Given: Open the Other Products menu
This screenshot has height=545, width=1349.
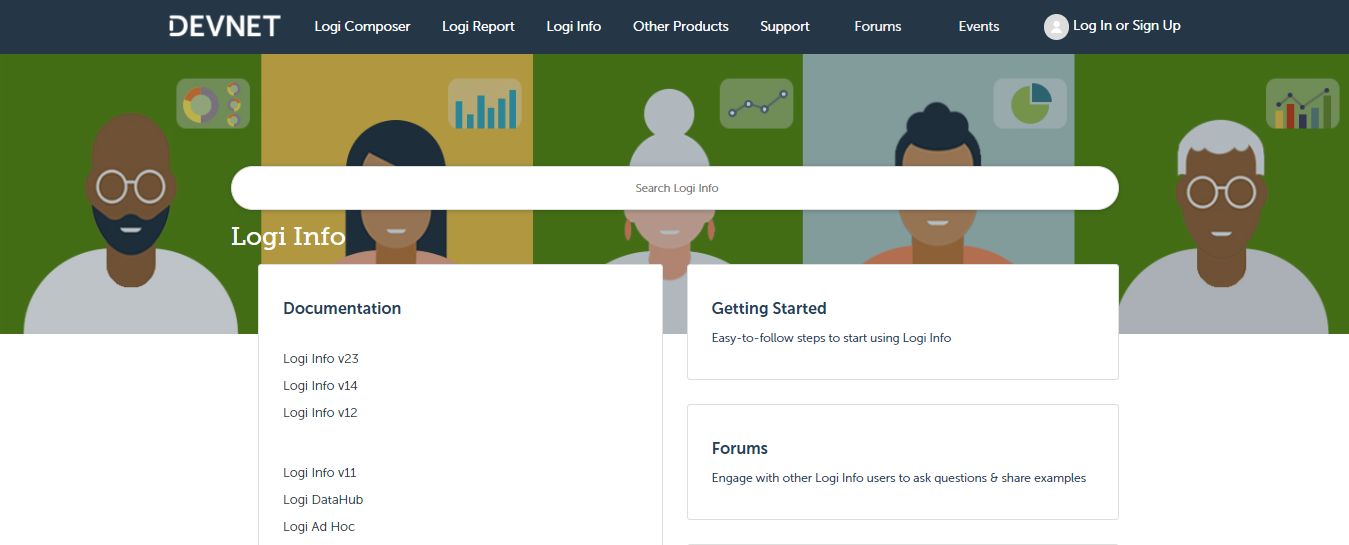Looking at the screenshot, I should coord(681,27).
